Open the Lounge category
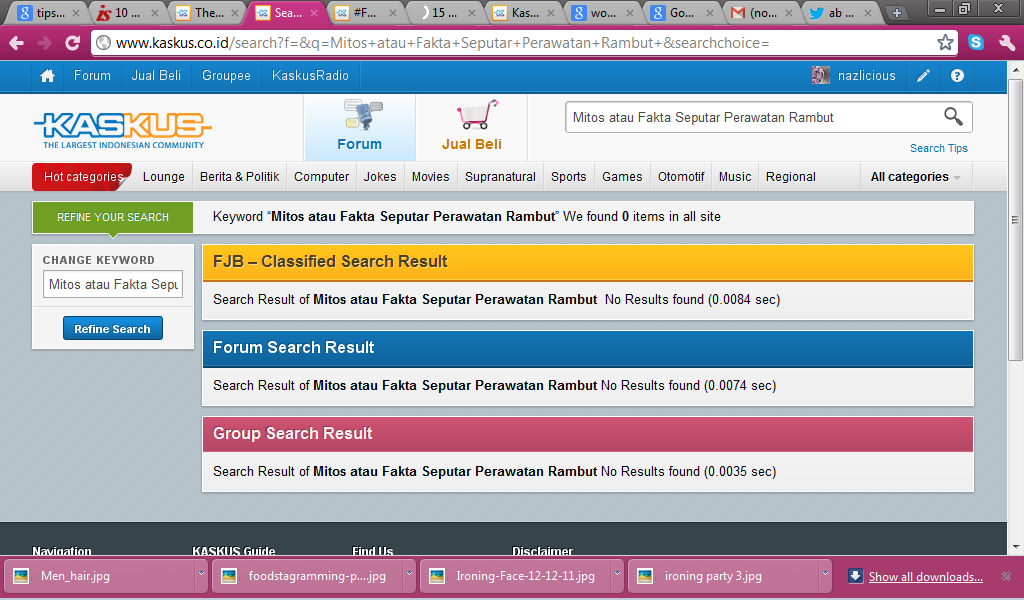 163,177
